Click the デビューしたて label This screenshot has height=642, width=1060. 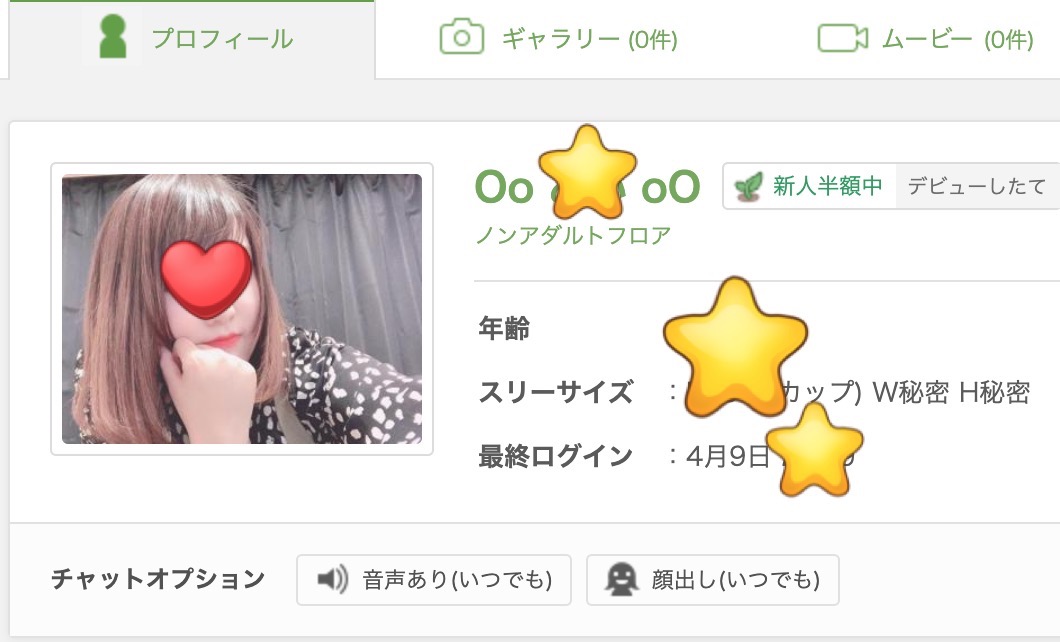tap(977, 185)
